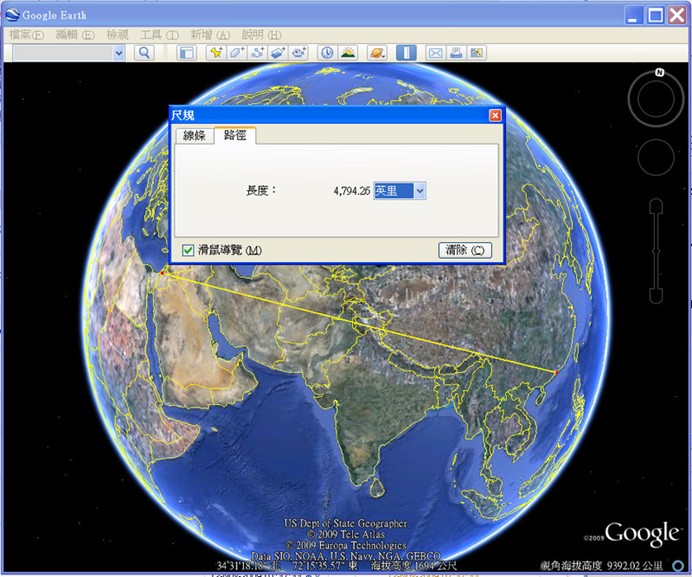Screen dimensions: 692x577
Task: Click the length value 4,794.26
Action: (352, 191)
